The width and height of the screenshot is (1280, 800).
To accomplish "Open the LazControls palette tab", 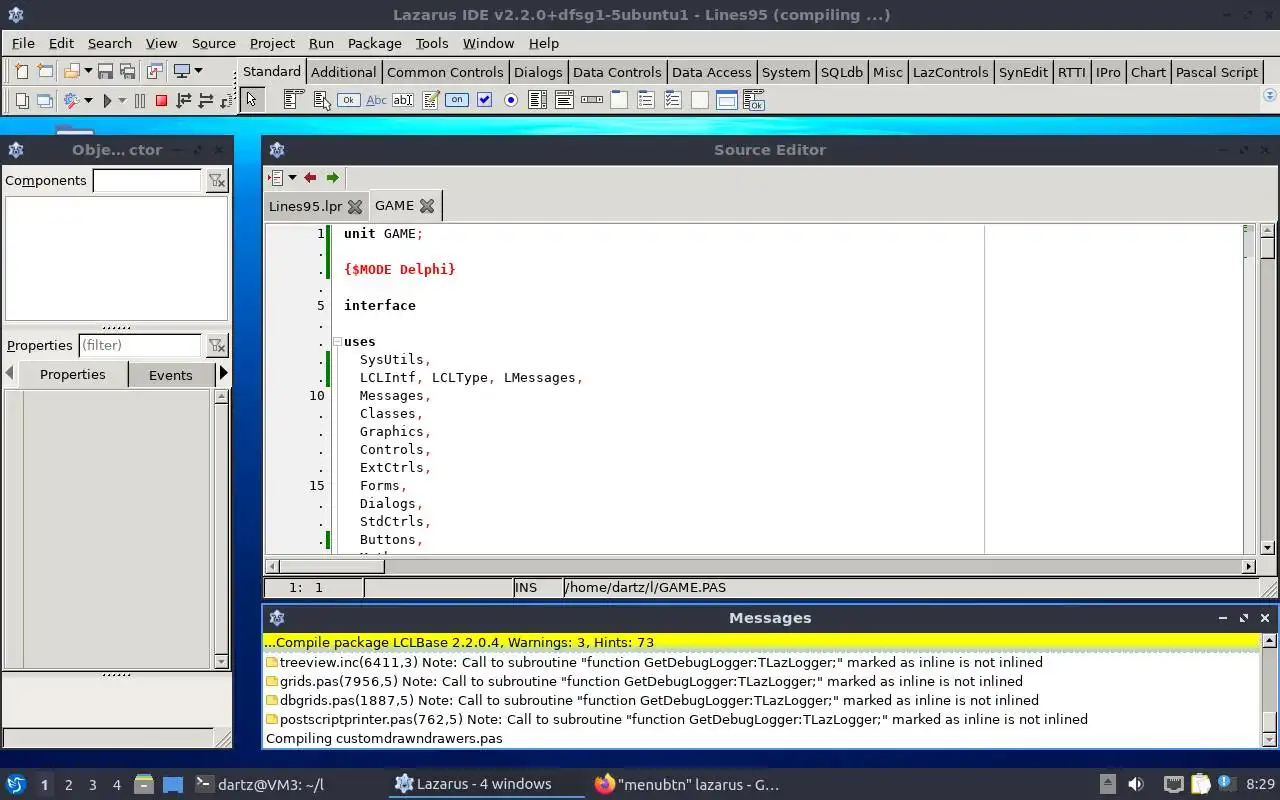I will 950,72.
